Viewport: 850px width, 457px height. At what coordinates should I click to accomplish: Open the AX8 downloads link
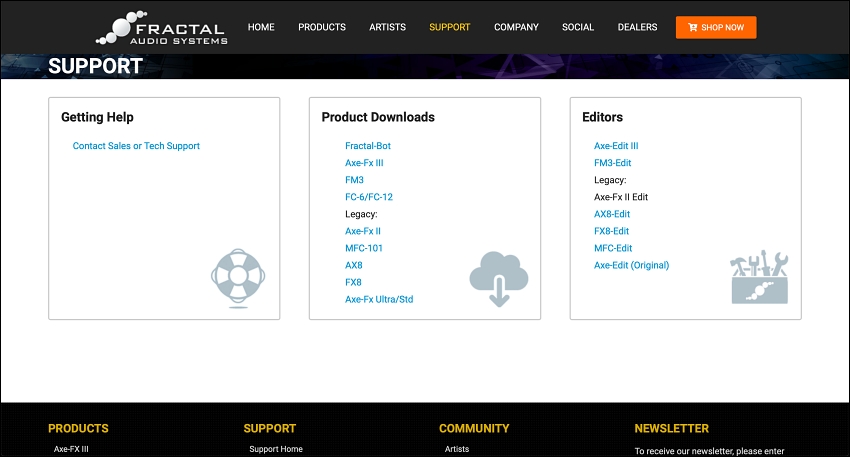353,265
